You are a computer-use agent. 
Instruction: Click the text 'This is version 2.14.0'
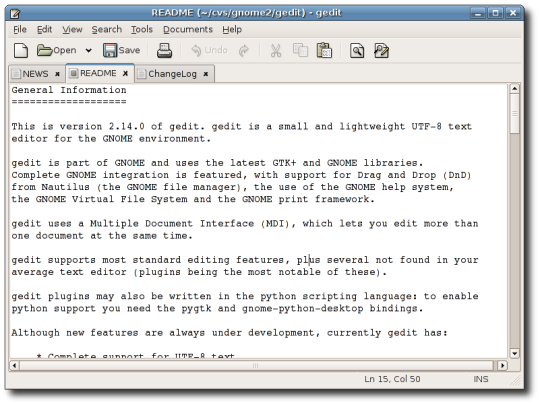pos(78,126)
